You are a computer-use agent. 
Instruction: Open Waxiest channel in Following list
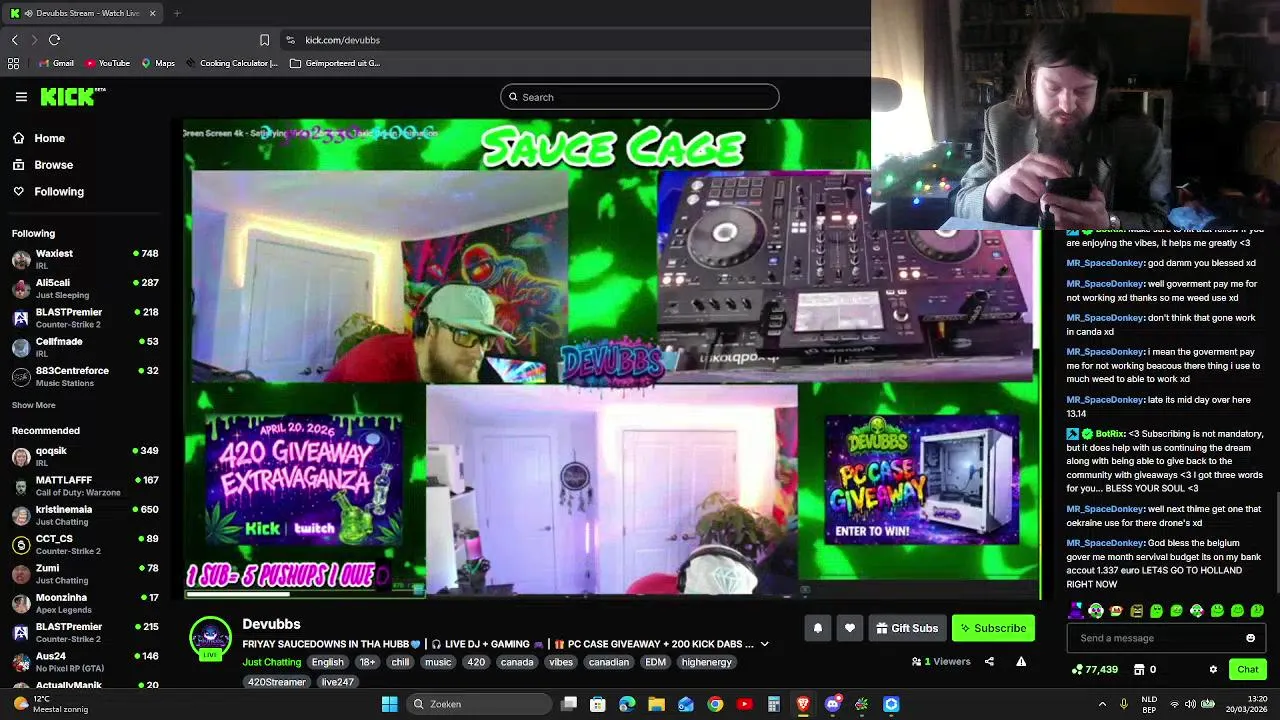point(85,259)
